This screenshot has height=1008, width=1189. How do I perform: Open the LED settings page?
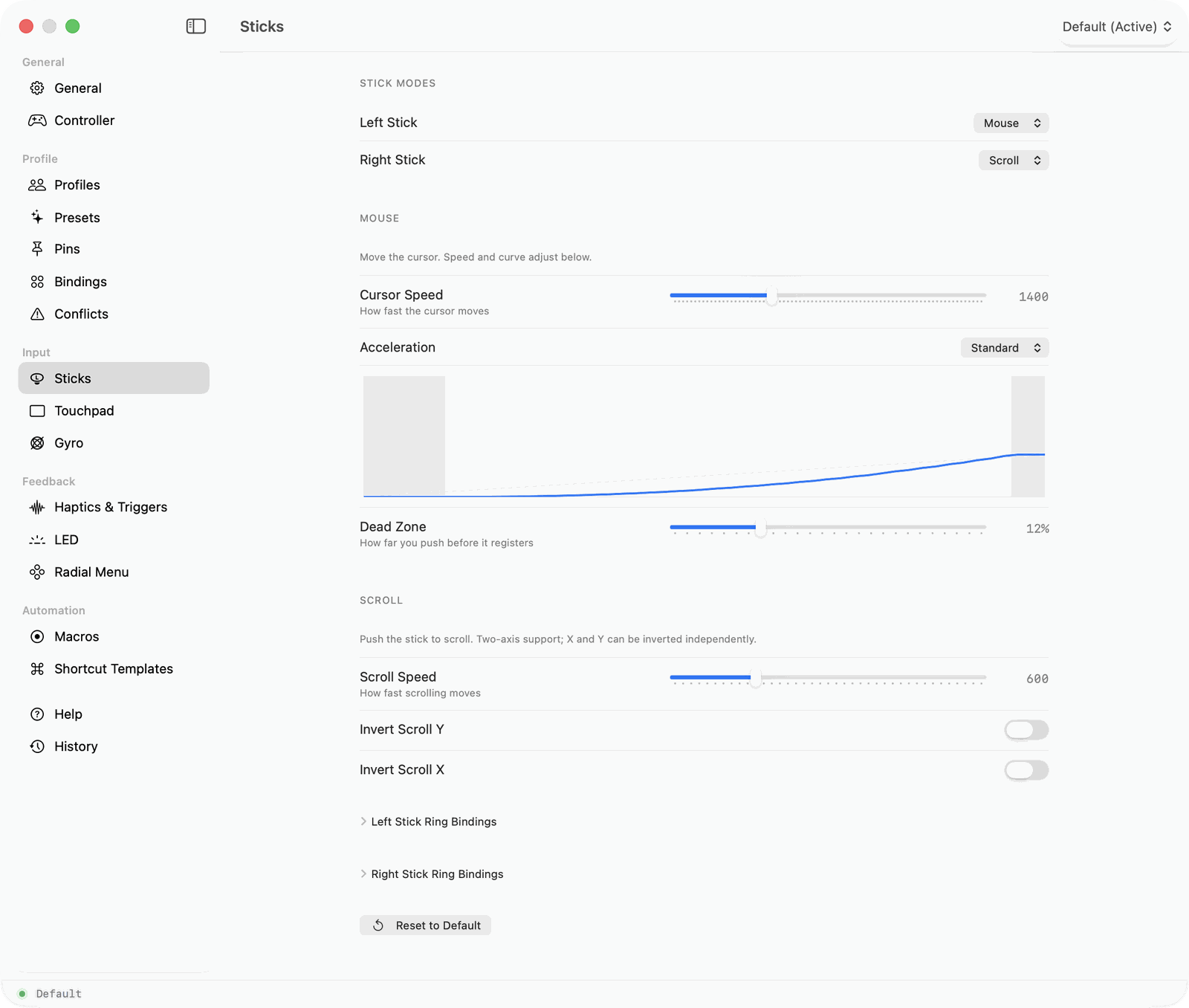click(114, 540)
